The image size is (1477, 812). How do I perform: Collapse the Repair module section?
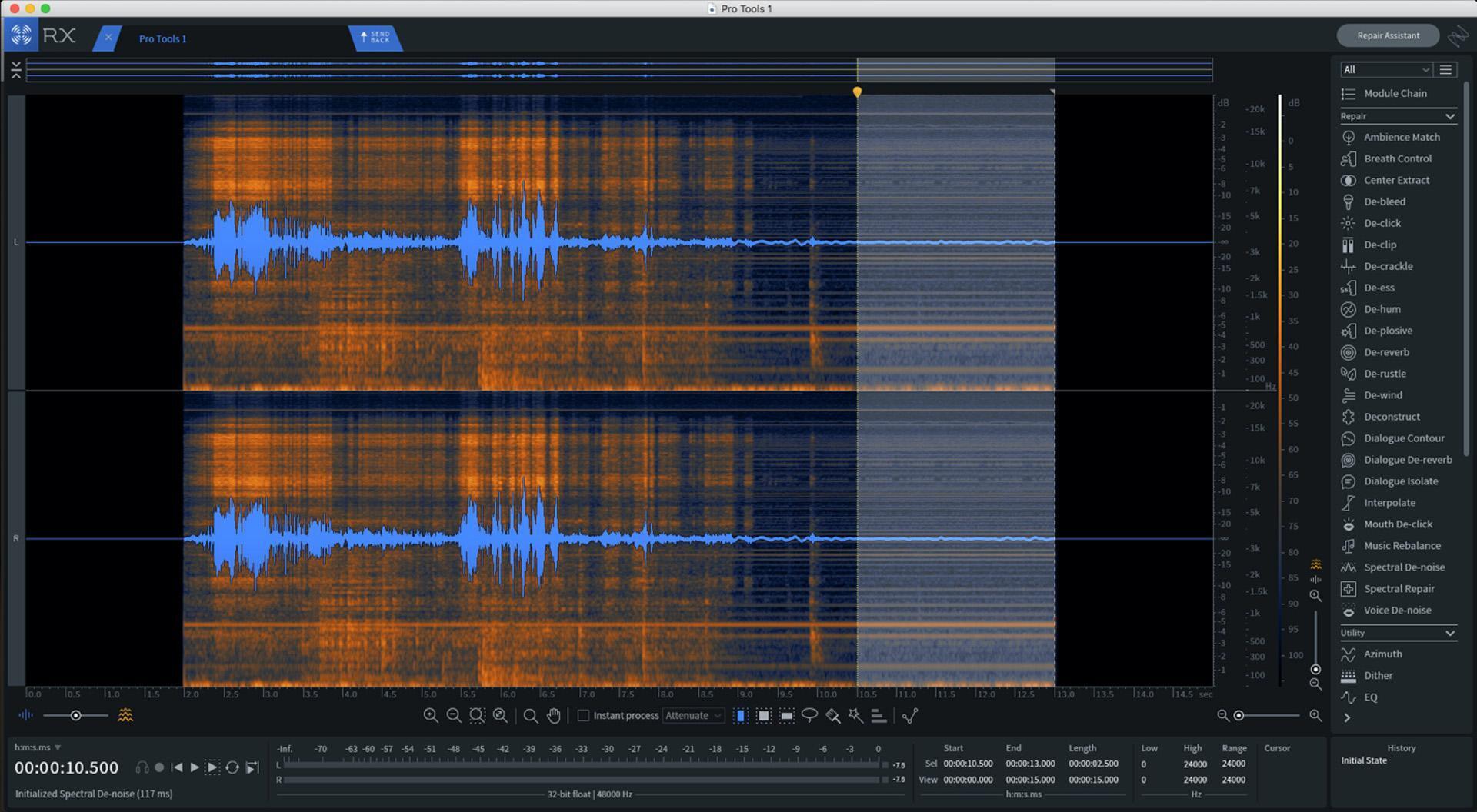coord(1451,116)
